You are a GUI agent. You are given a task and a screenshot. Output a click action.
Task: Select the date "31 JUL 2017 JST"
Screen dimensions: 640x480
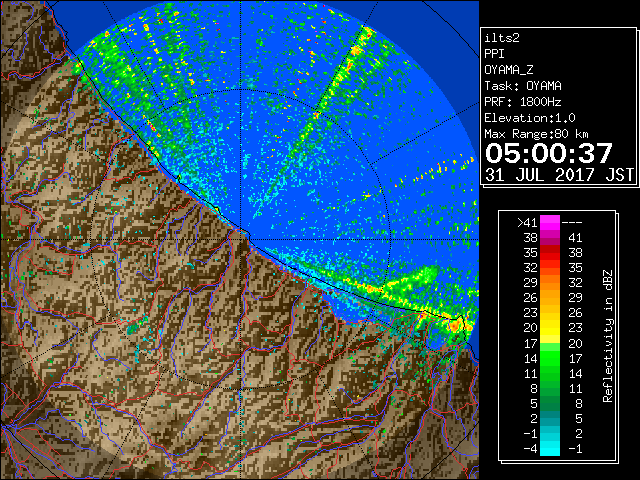click(559, 175)
